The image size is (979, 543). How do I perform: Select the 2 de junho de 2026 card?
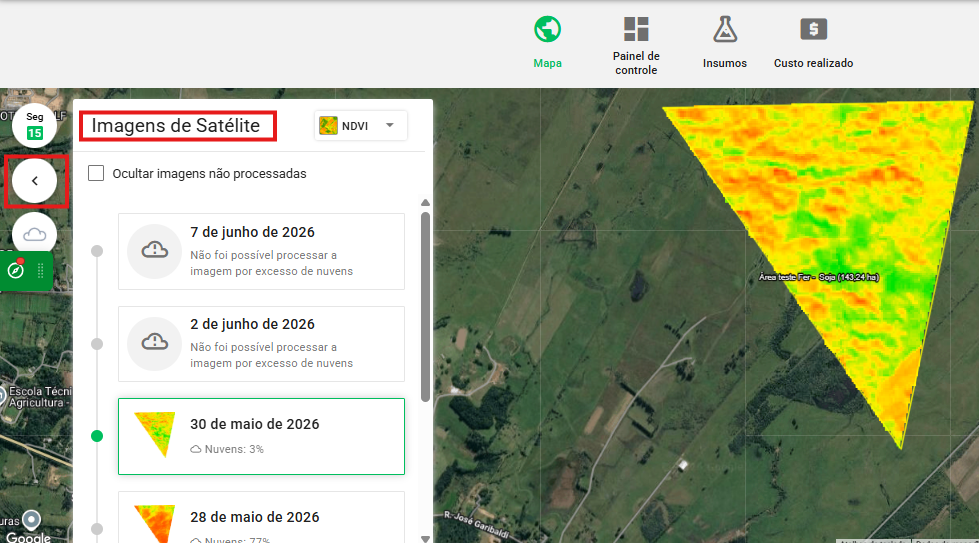(261, 344)
